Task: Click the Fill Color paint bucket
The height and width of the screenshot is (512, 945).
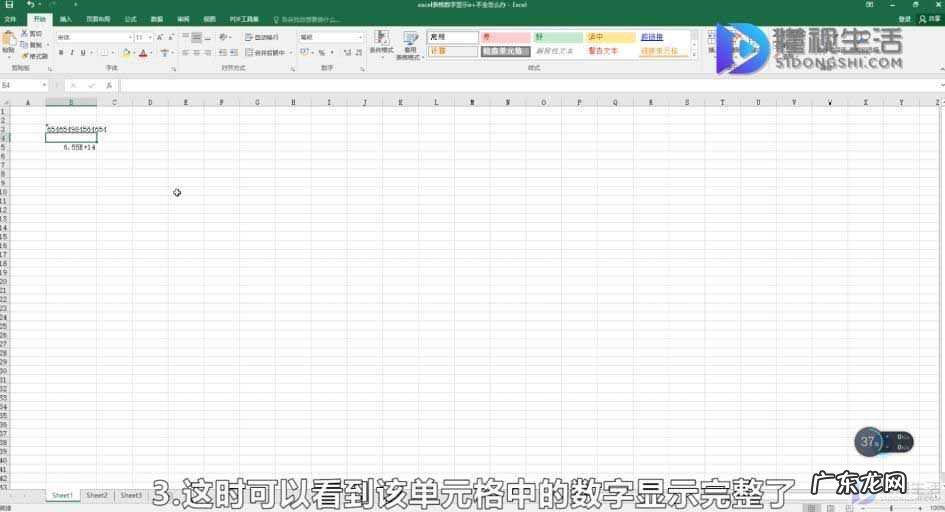Action: (126, 53)
